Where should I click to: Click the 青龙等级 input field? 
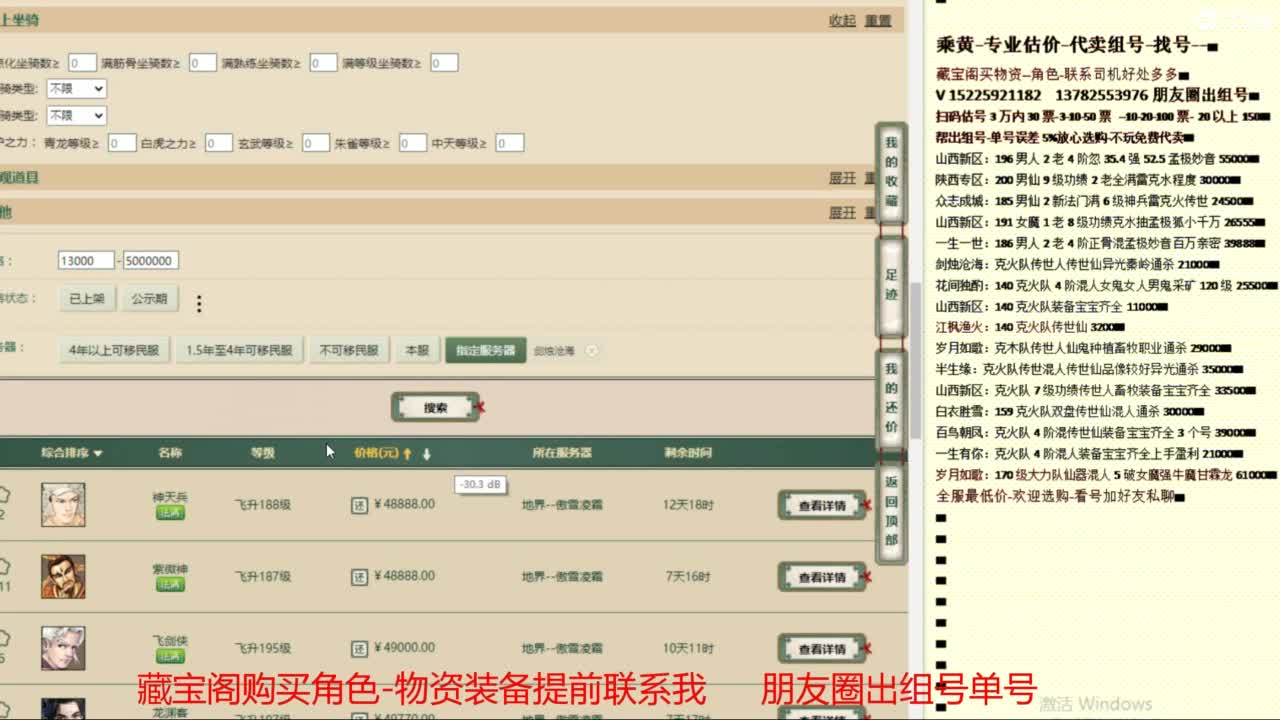(122, 144)
